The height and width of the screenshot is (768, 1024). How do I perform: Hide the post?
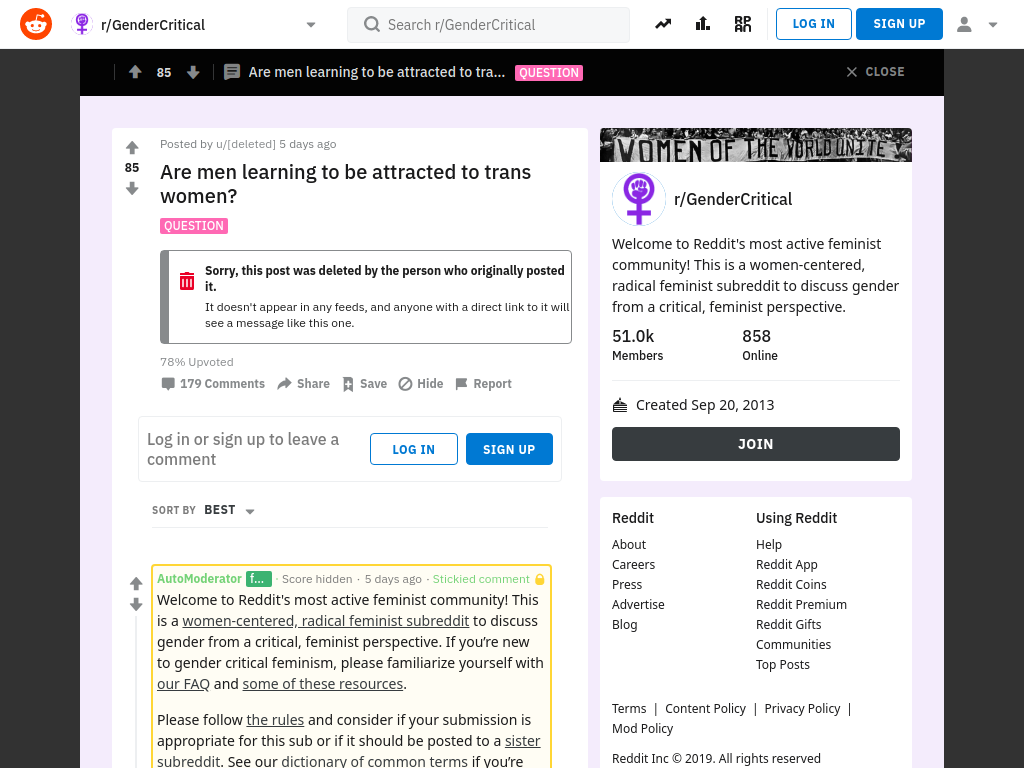tap(421, 384)
